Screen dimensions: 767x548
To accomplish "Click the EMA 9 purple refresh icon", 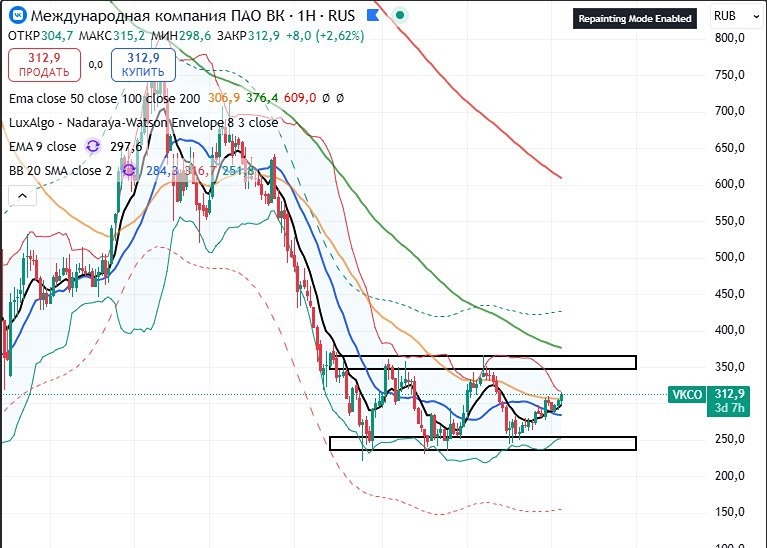I will point(92,146).
